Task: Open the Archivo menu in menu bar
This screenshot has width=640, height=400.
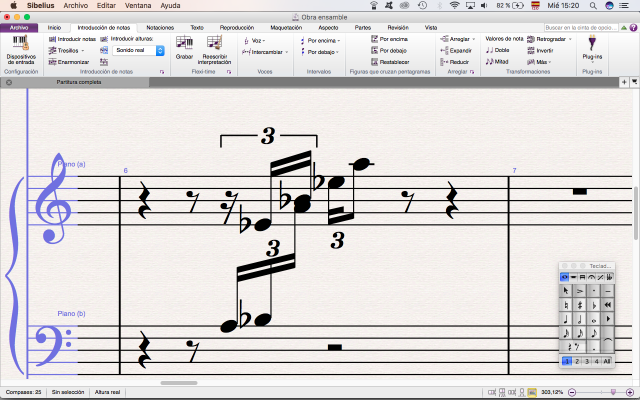Action: (x=76, y=5)
